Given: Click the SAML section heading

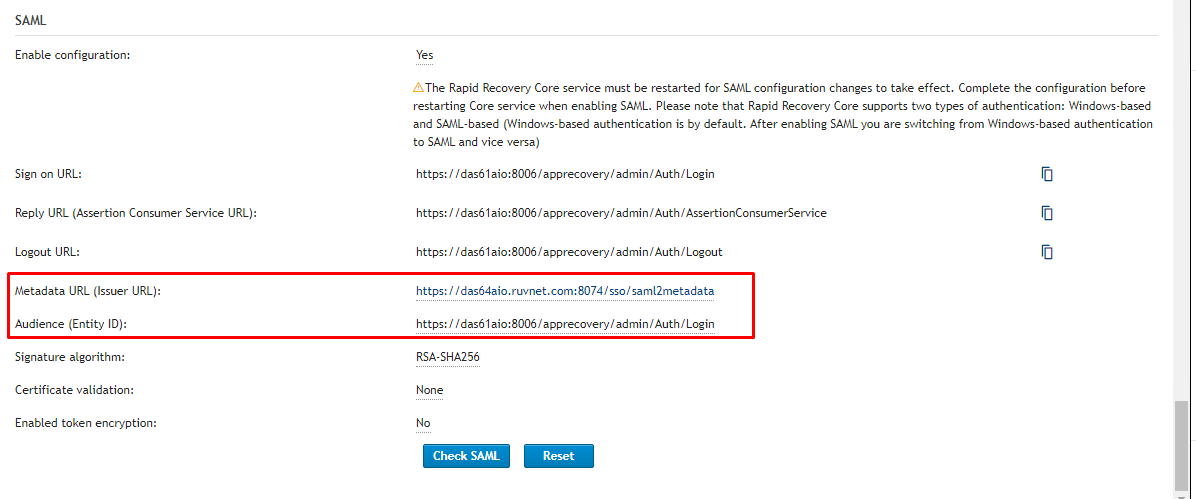Looking at the screenshot, I should coord(31,20).
